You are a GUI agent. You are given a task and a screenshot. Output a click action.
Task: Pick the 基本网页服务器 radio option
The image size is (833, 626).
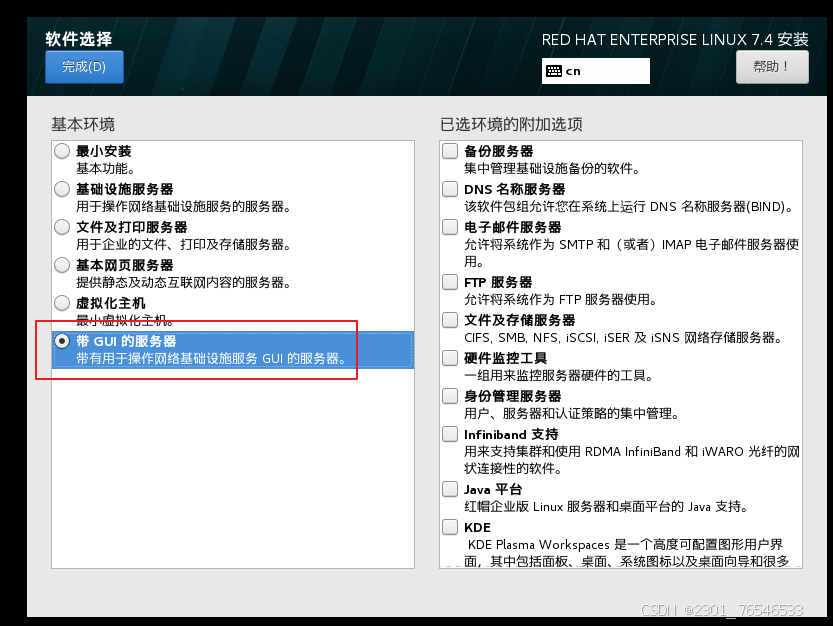(62, 265)
